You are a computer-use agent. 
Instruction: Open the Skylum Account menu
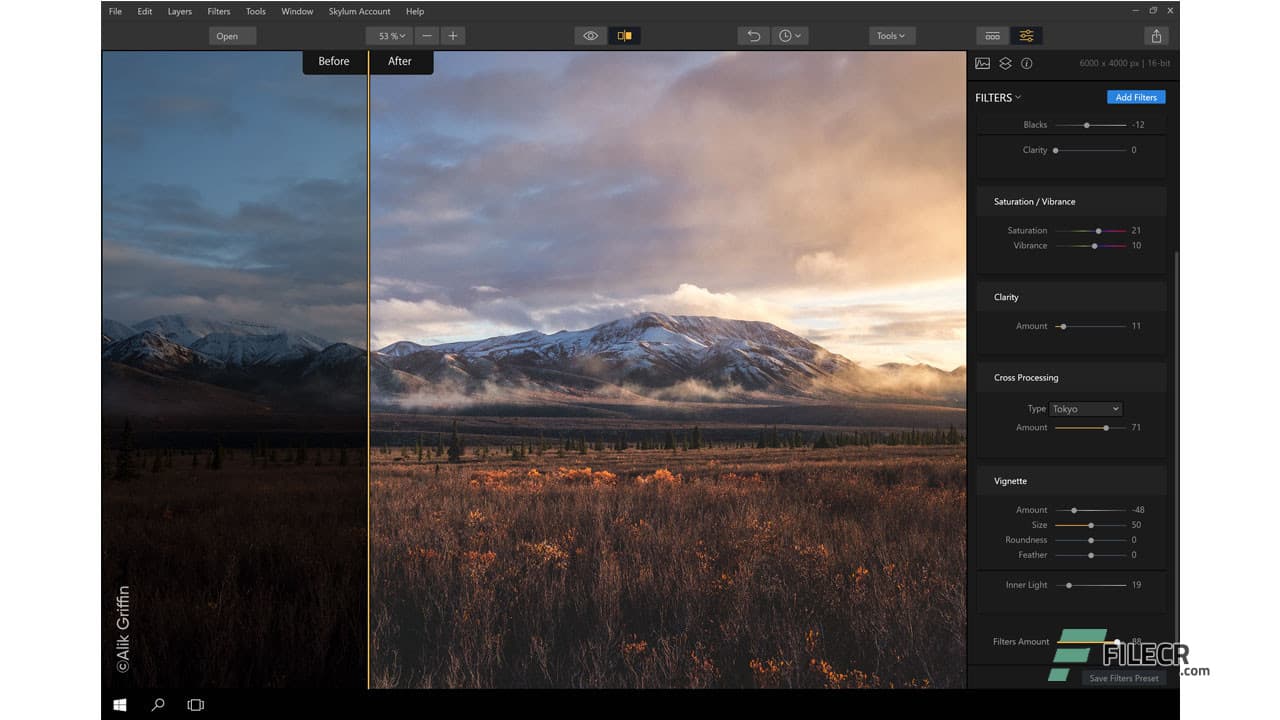pos(359,11)
